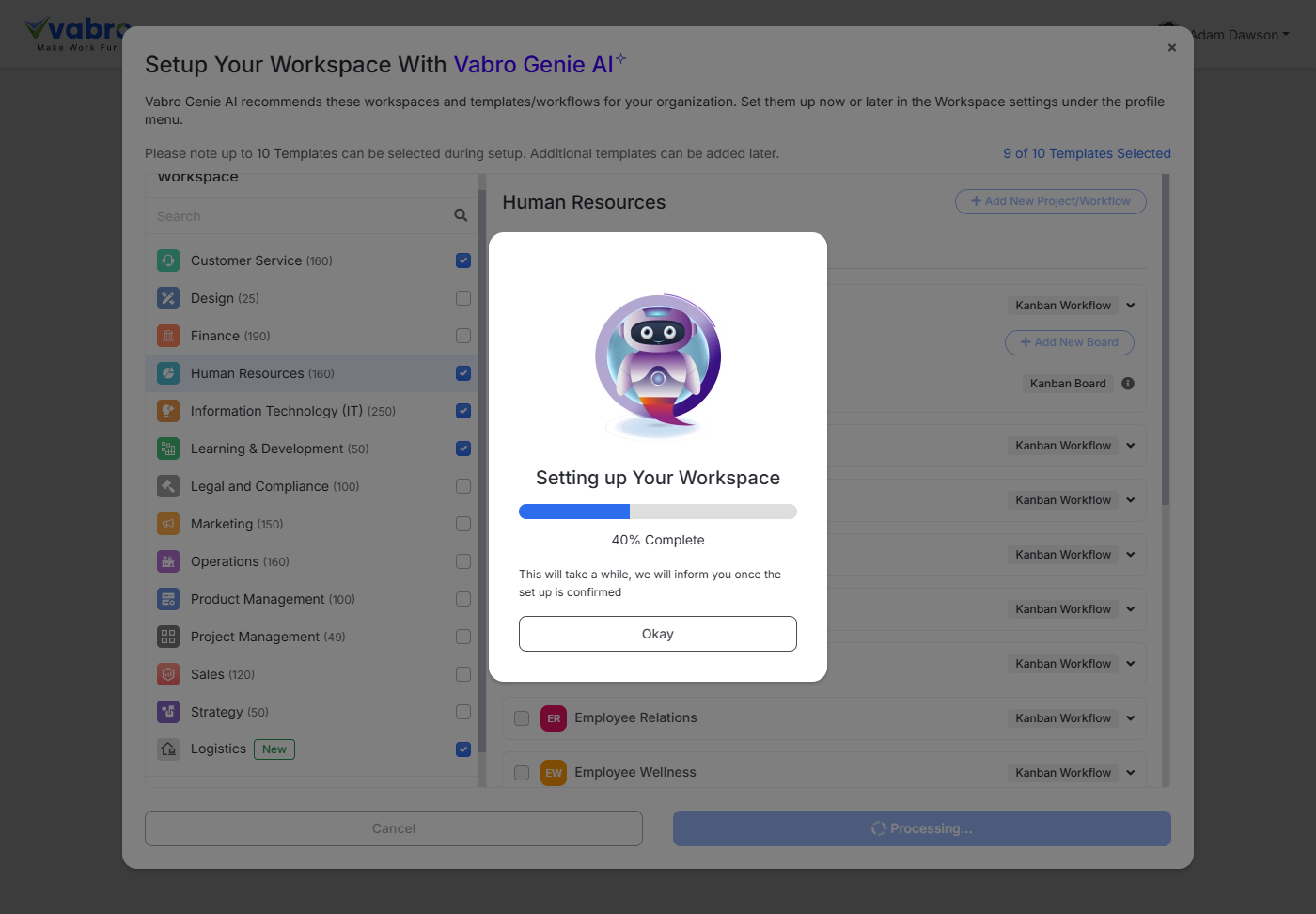The image size is (1316, 914).
Task: Check the Product Management checkbox
Action: [x=463, y=599]
